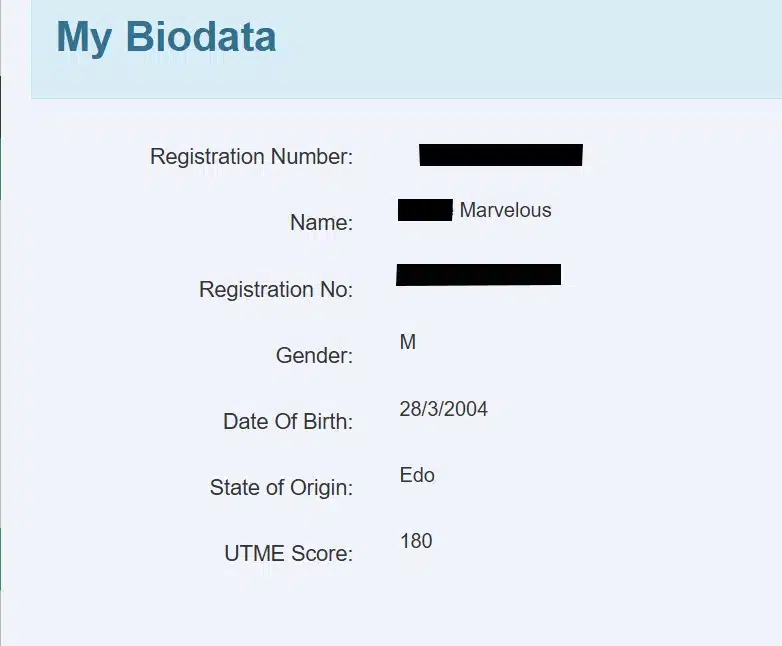Click the name Marvelous
This screenshot has width=782, height=646.
click(505, 210)
